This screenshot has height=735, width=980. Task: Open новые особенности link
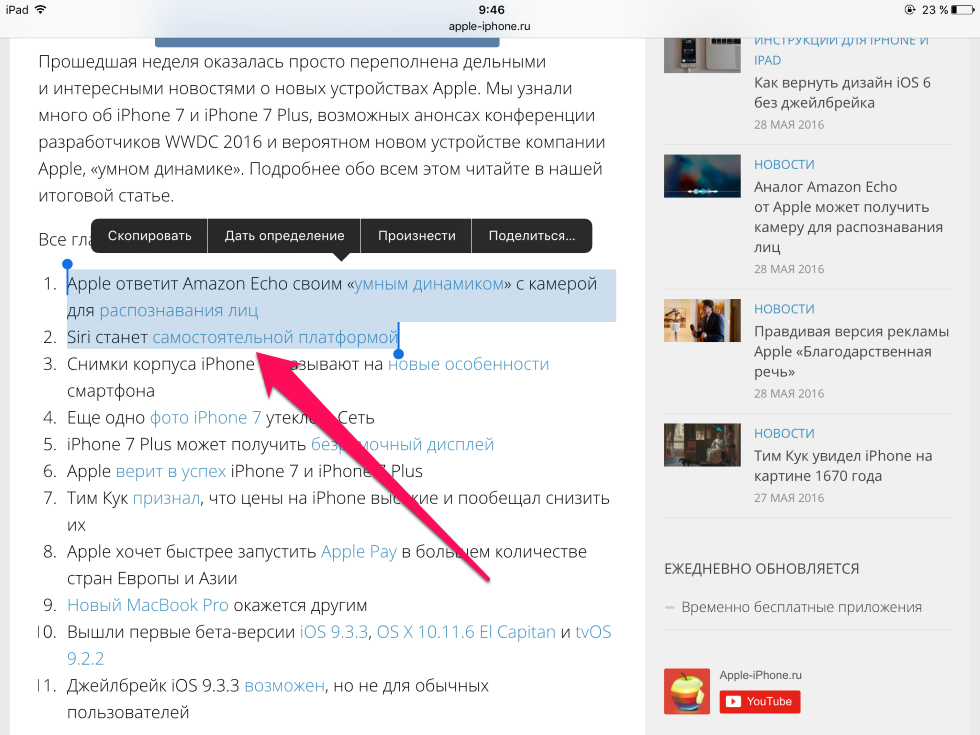pyautogui.click(x=469, y=364)
